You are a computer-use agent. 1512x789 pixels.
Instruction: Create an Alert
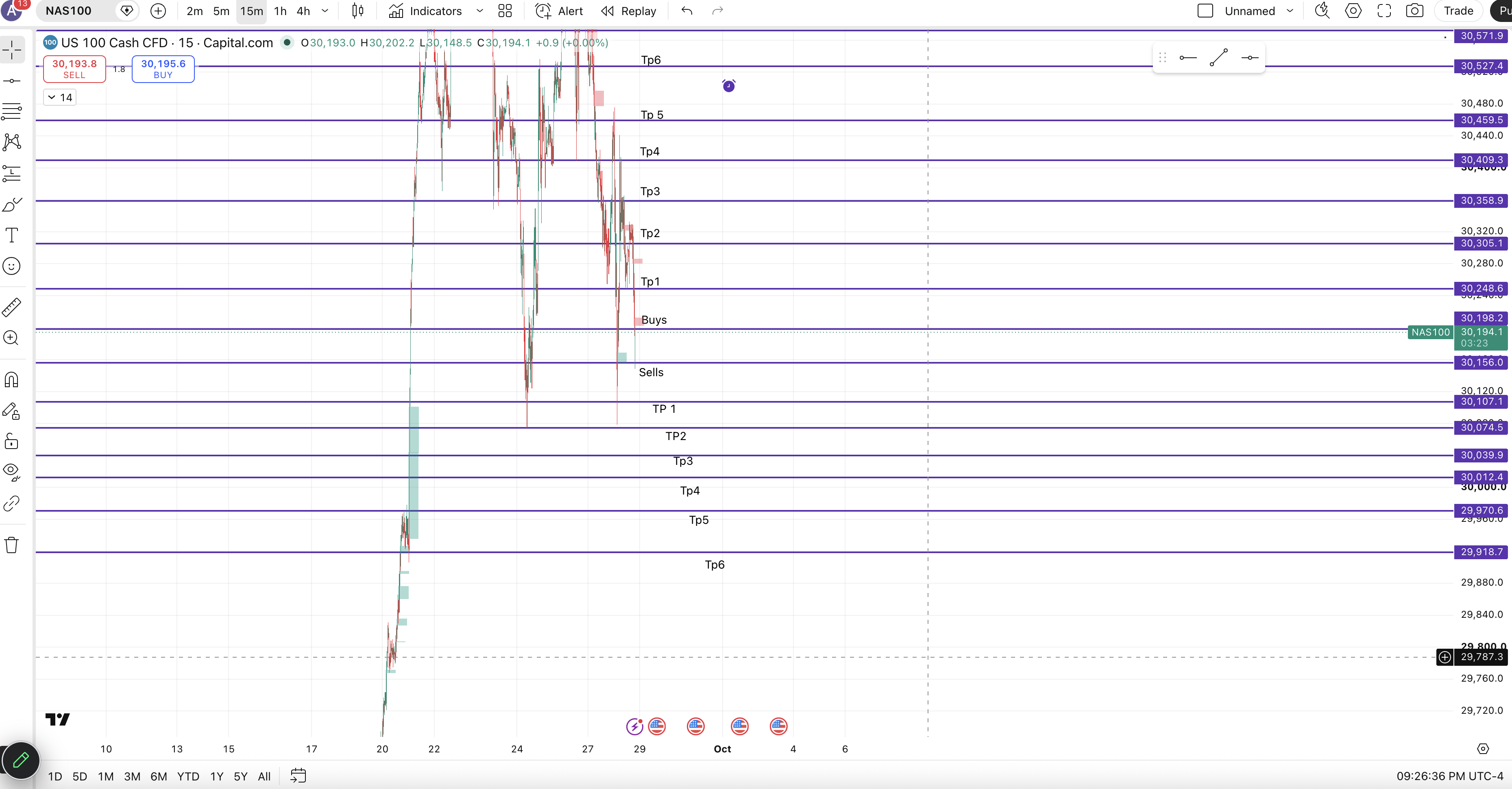[x=559, y=11]
